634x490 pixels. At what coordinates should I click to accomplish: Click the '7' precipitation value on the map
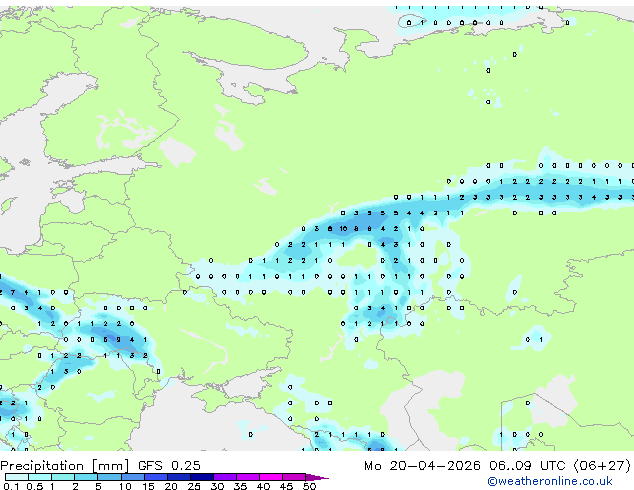tap(13, 292)
